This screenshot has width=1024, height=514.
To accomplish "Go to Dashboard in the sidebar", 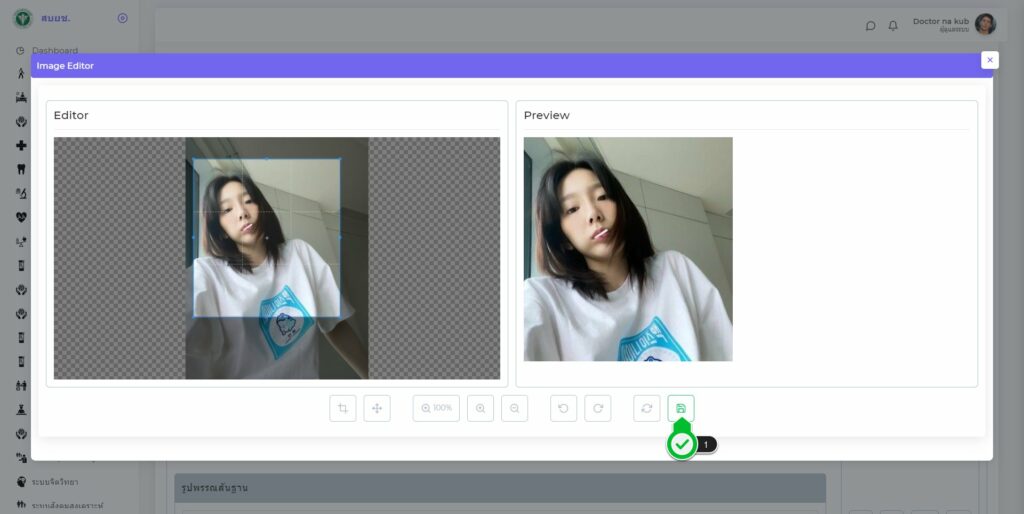I will point(54,50).
